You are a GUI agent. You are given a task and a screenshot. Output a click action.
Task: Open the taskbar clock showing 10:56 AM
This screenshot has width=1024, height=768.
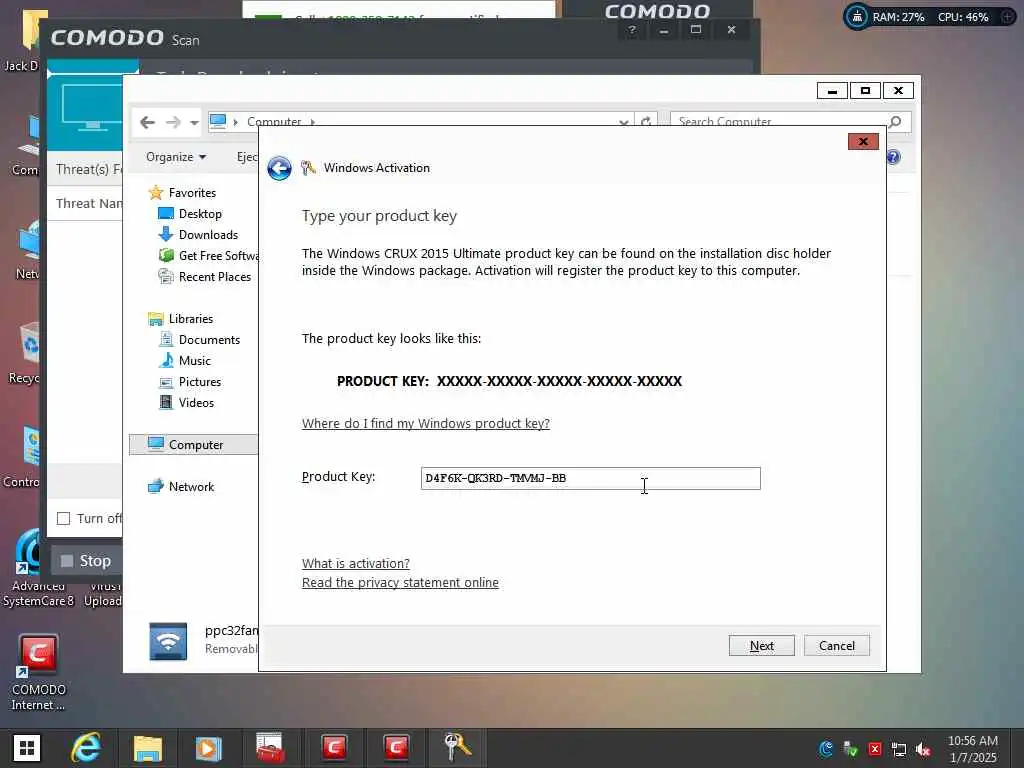(x=973, y=748)
